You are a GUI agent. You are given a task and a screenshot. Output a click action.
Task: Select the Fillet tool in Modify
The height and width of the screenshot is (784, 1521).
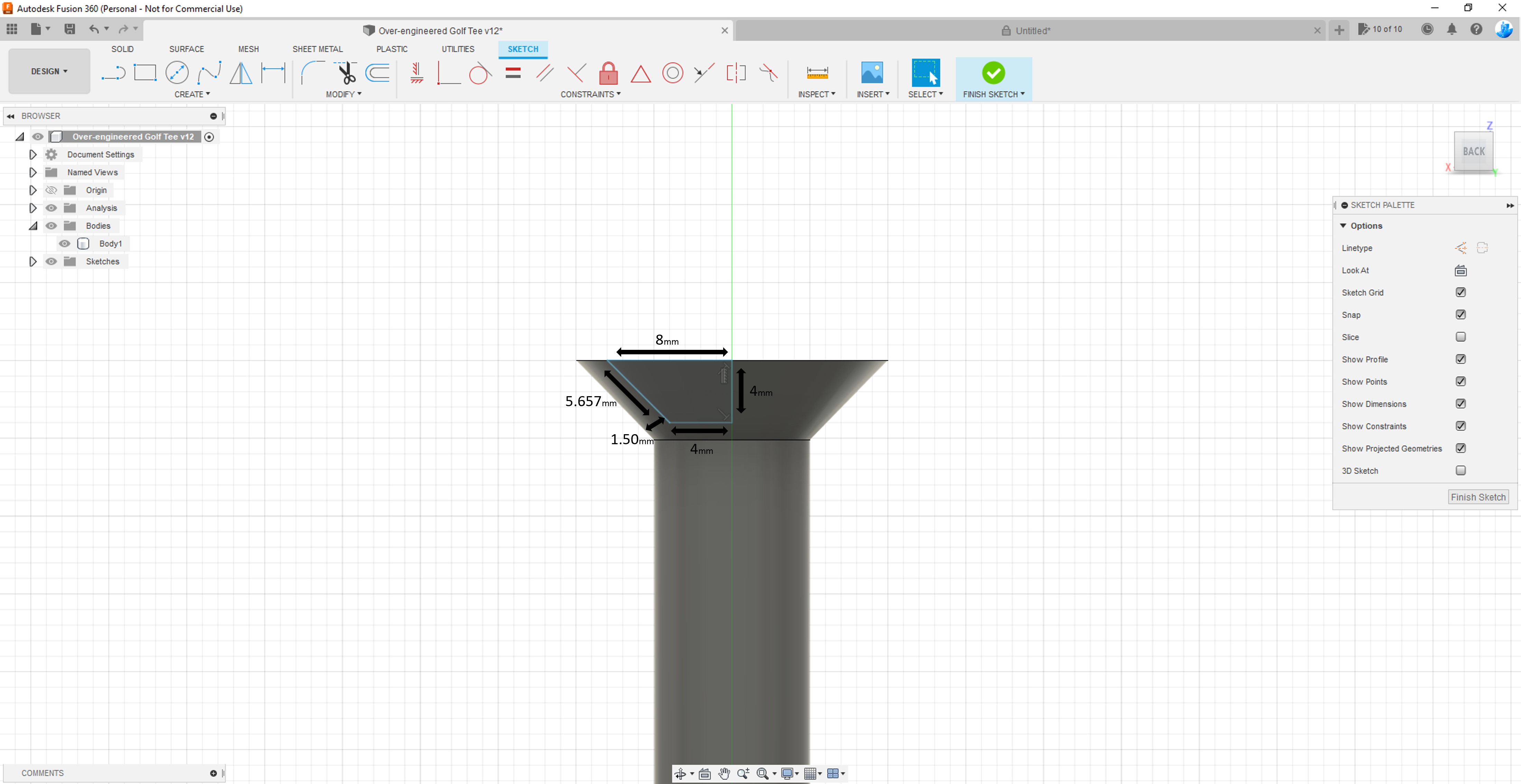point(312,73)
